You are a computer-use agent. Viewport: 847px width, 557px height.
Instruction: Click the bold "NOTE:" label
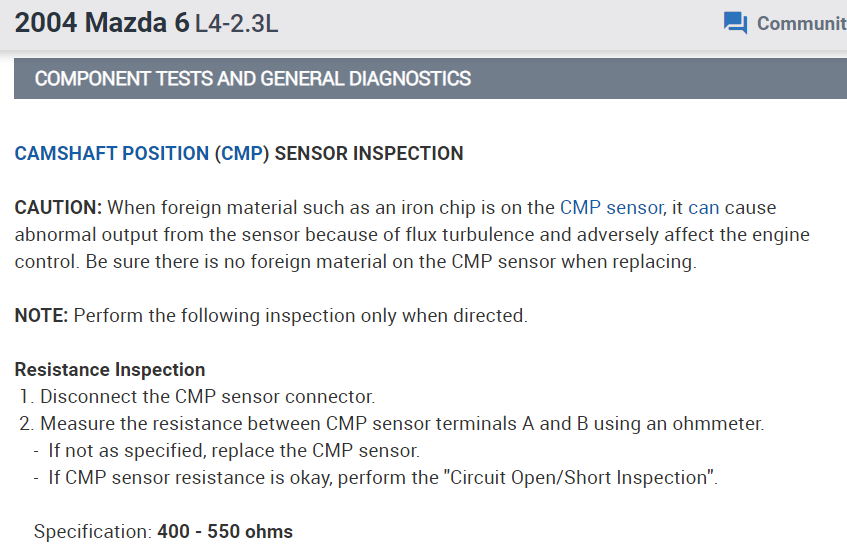coord(41,316)
